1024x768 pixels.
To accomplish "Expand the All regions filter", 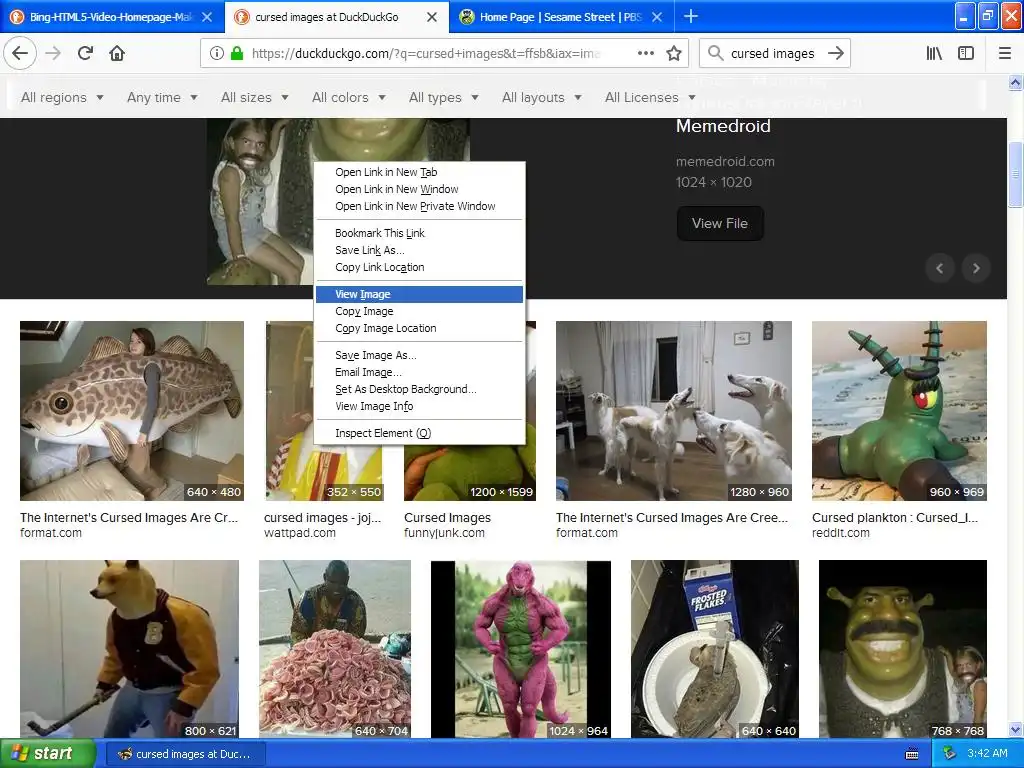I will pos(62,97).
